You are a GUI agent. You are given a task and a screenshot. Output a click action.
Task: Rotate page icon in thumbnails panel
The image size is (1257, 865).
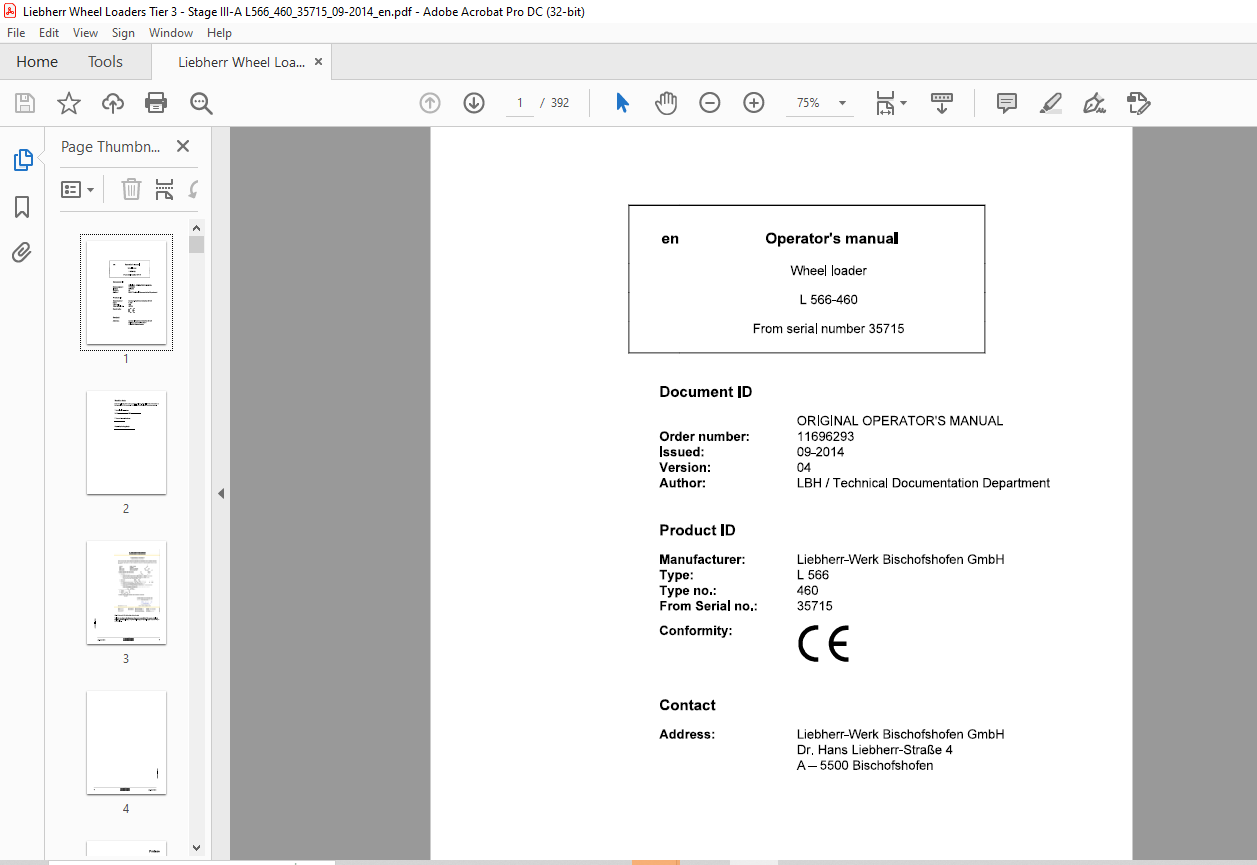coord(193,189)
